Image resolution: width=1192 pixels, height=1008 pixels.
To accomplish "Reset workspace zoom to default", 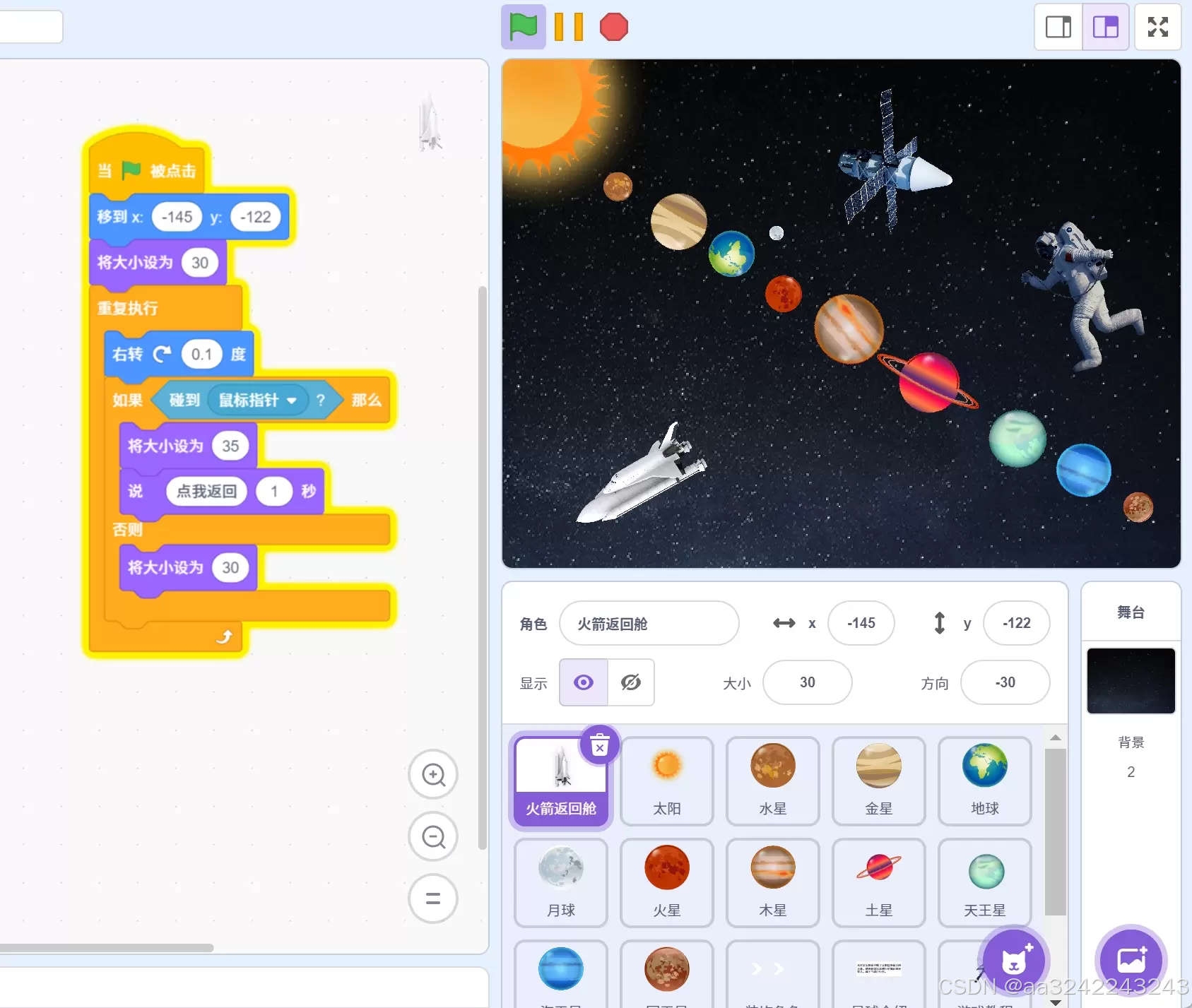I will point(433,899).
